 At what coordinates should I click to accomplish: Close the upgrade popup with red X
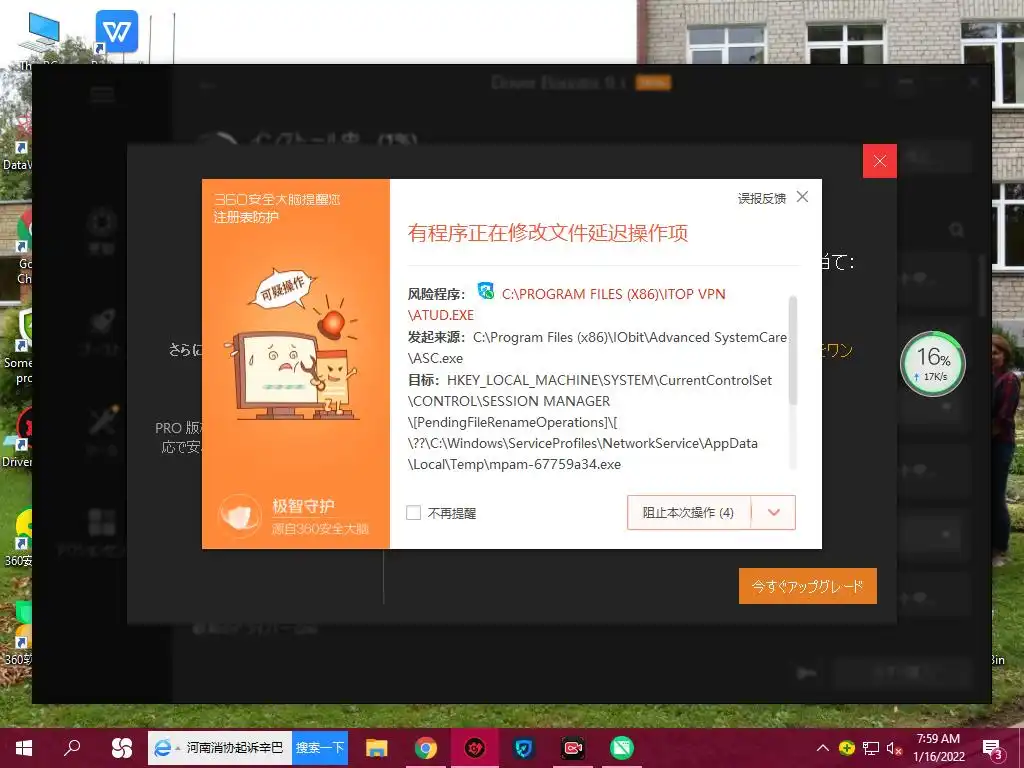[880, 161]
